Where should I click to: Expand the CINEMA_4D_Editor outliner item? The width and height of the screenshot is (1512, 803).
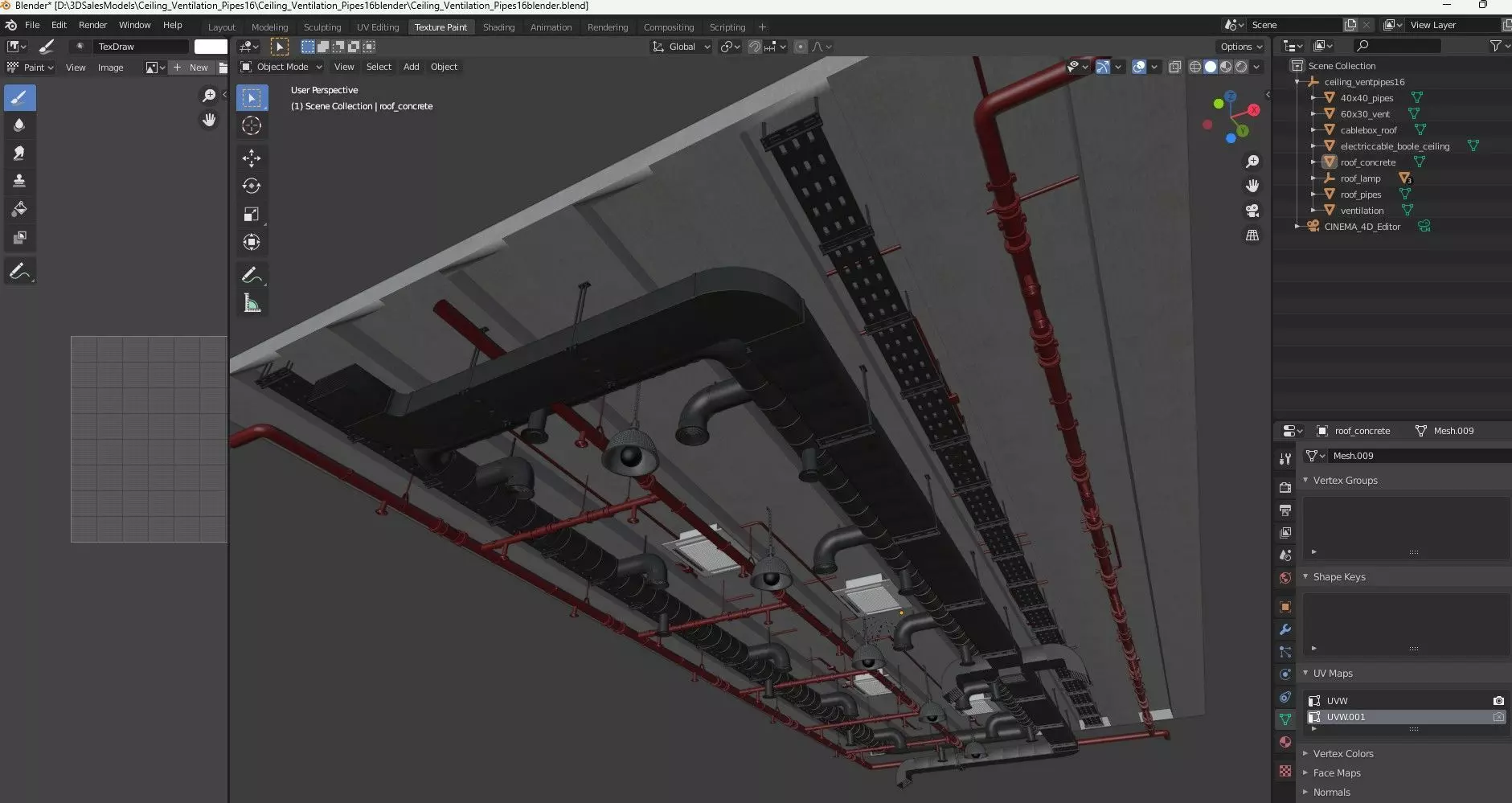pos(1297,227)
